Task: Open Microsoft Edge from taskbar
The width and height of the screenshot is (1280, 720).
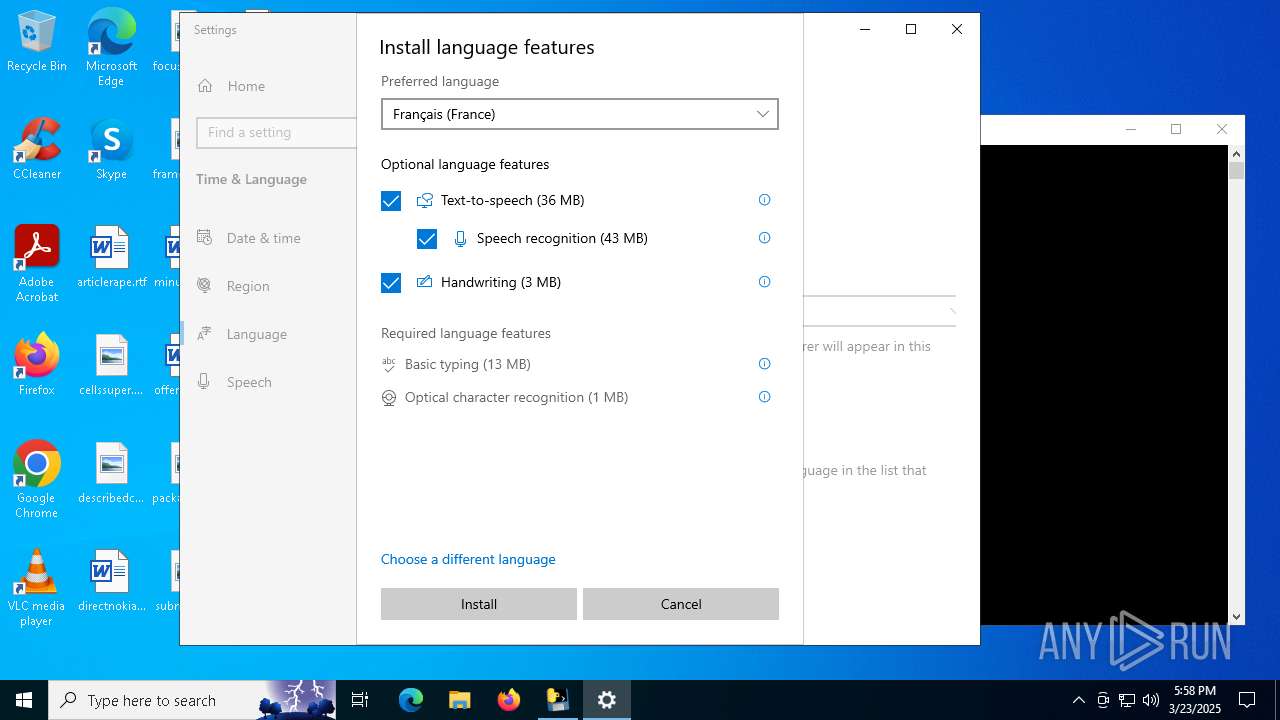Action: click(x=411, y=700)
